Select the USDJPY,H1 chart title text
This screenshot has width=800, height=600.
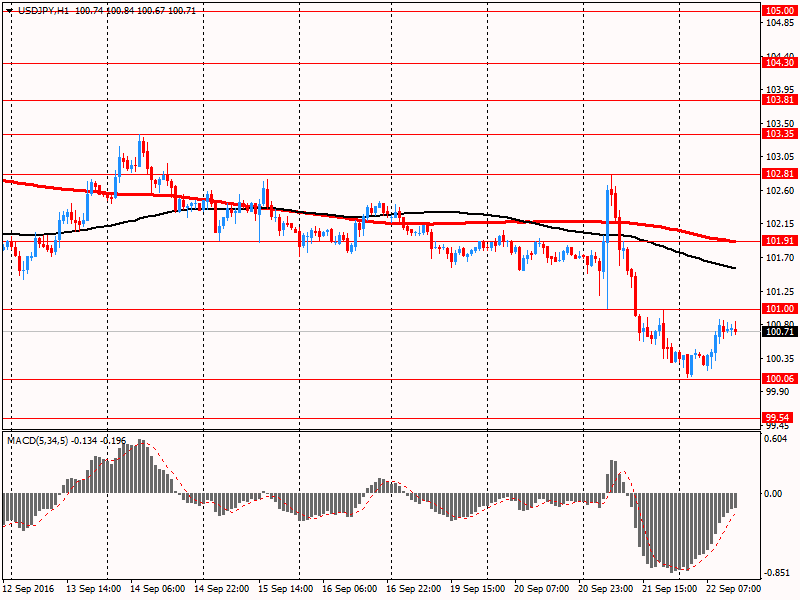point(43,11)
